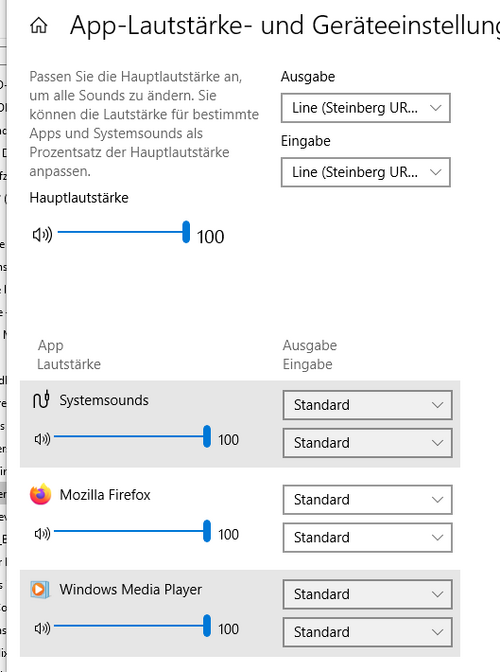Open Windows Media Player input dropdown
Image resolution: width=500 pixels, height=672 pixels.
click(367, 632)
